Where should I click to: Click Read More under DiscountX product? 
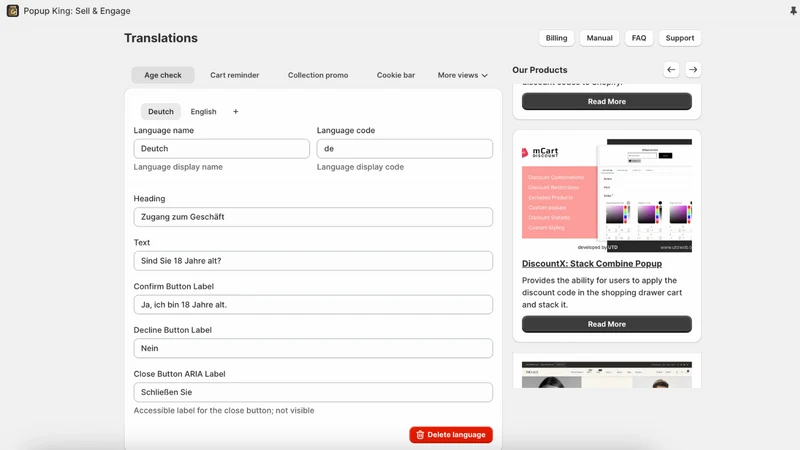[x=607, y=324]
